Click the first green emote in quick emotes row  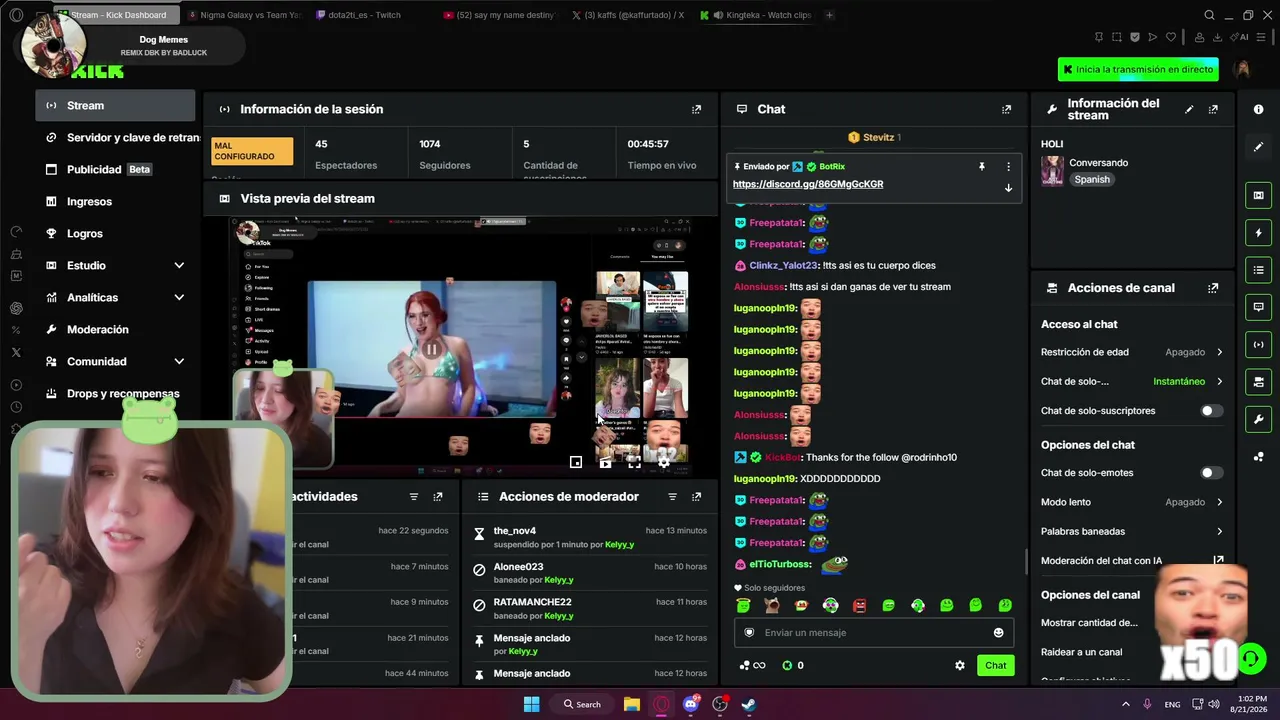coord(743,606)
